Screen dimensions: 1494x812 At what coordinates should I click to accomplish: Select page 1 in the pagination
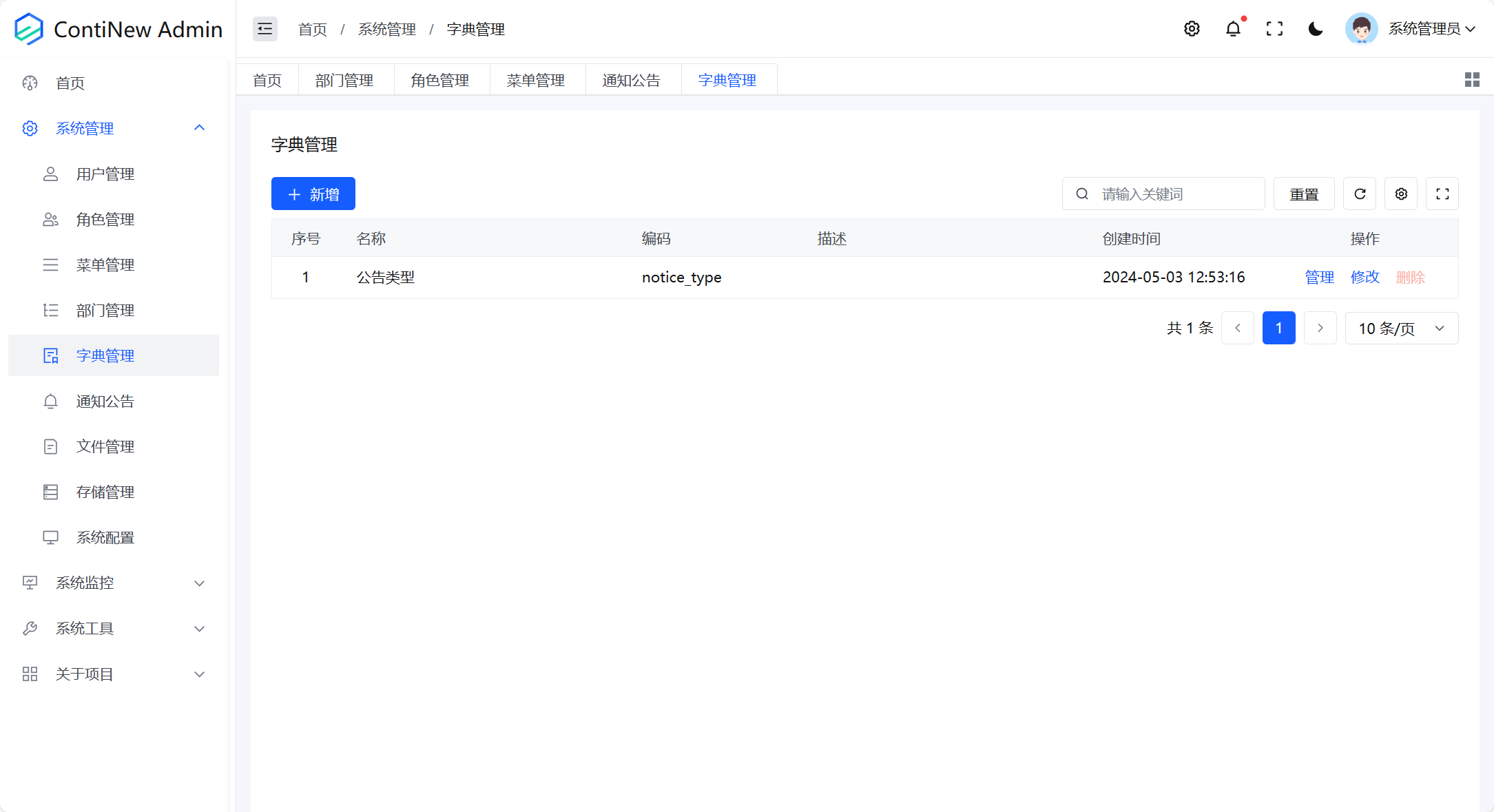(x=1279, y=328)
